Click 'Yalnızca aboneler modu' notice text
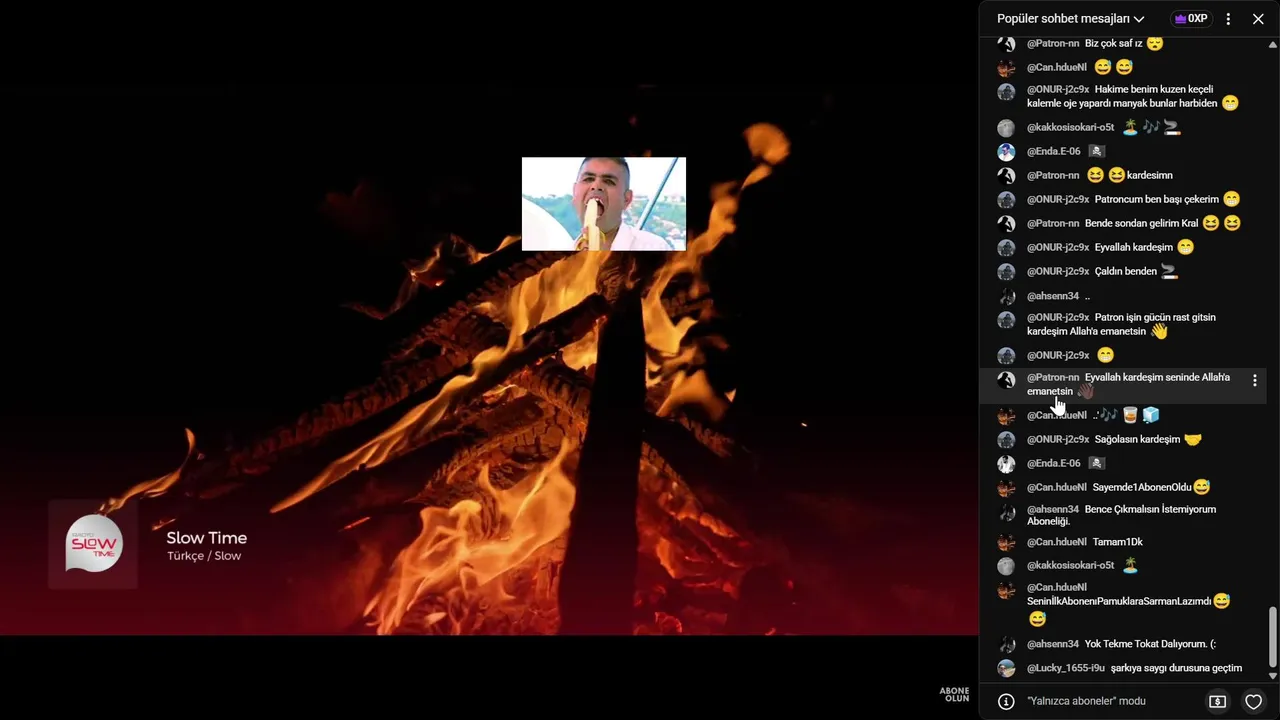The width and height of the screenshot is (1280, 720). (x=1087, y=701)
